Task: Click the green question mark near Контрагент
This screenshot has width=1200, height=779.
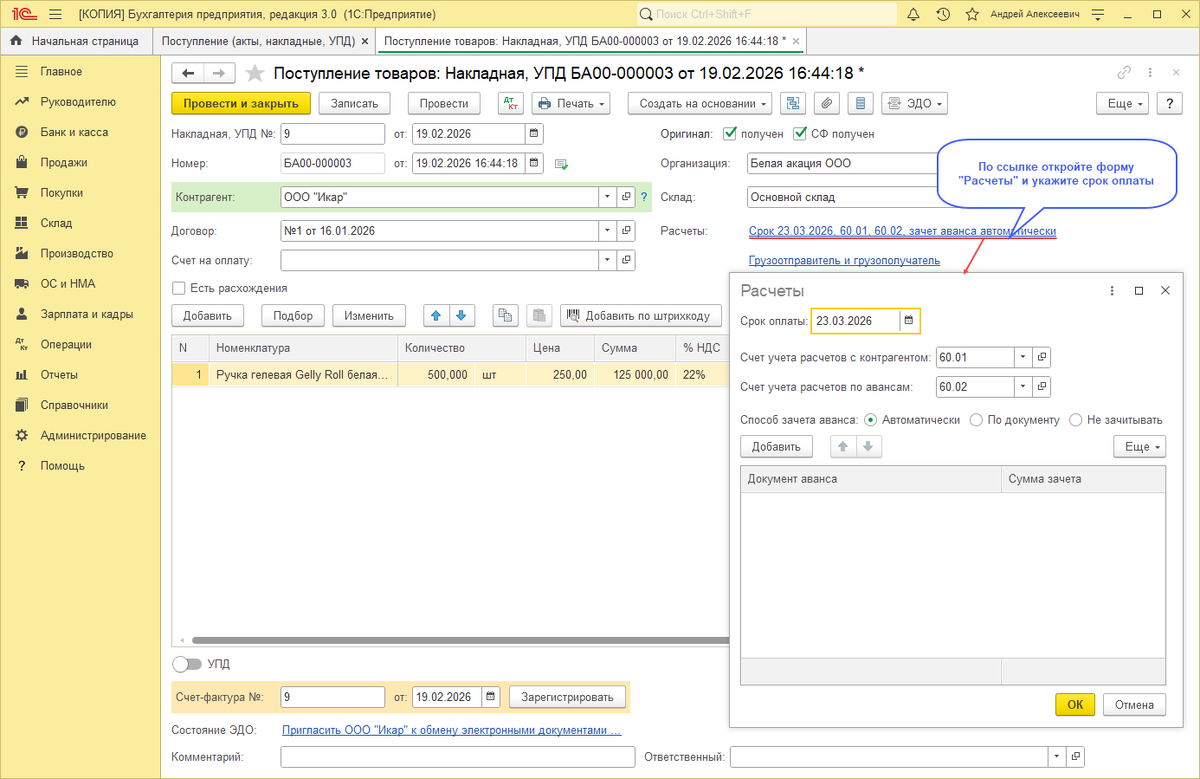Action: tap(644, 197)
